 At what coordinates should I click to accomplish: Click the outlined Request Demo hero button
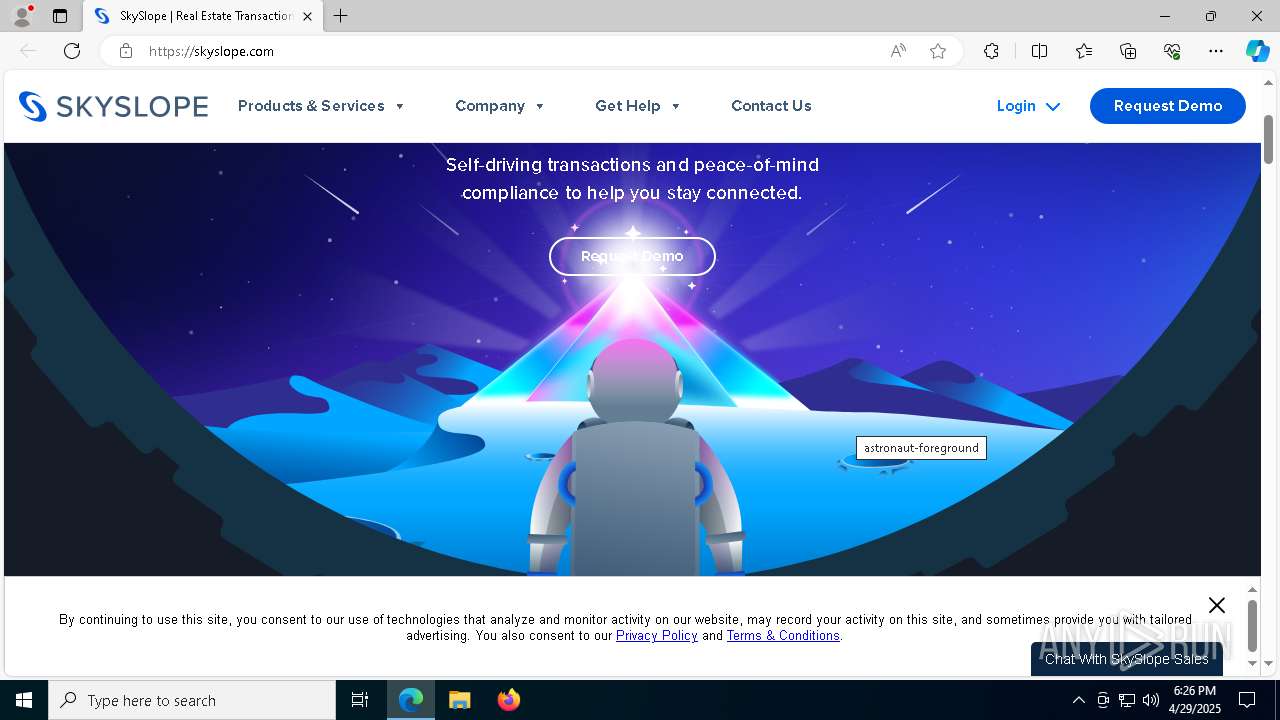pyautogui.click(x=632, y=256)
